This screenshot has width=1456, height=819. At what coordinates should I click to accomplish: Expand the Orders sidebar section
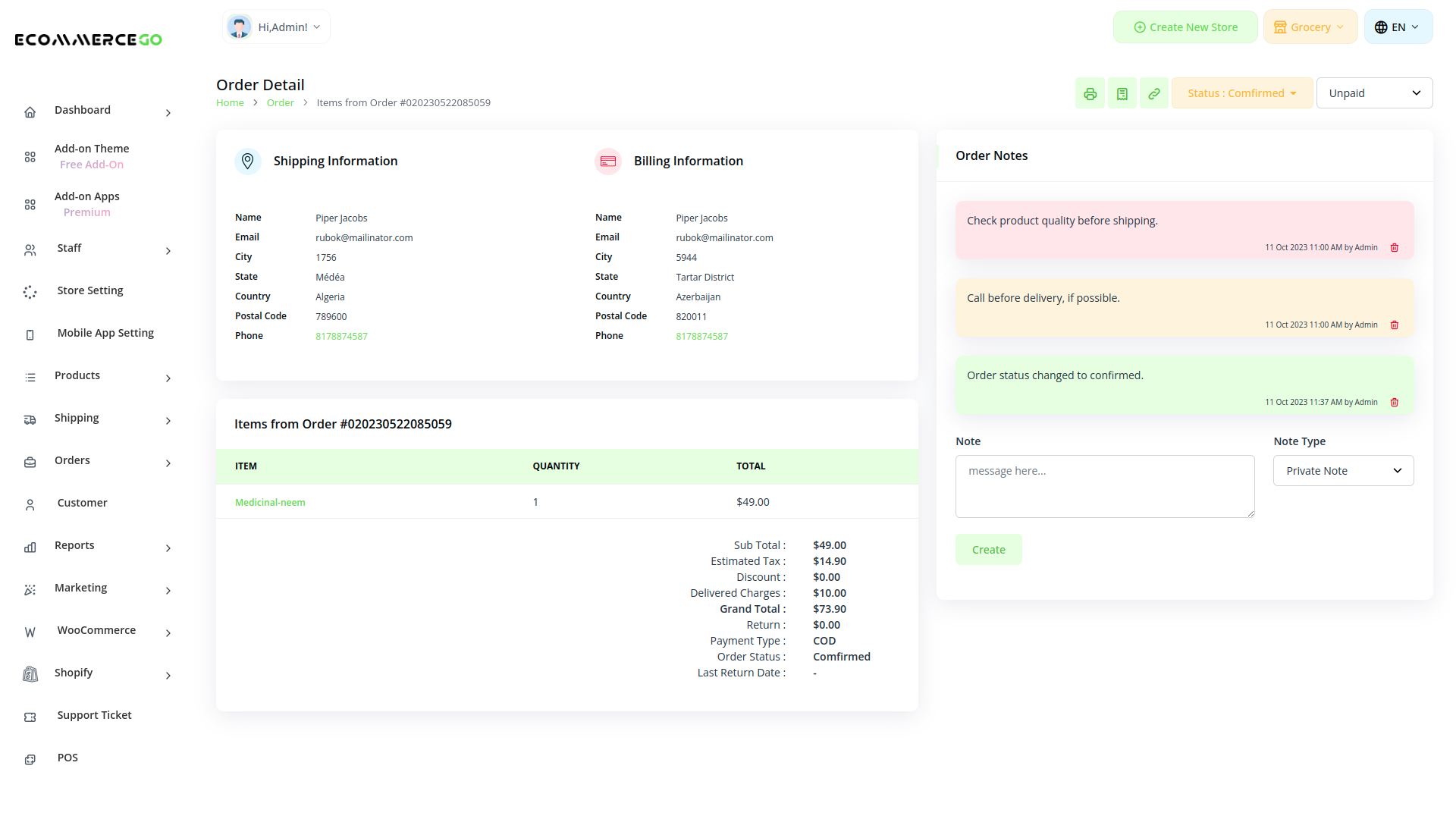pos(72,460)
